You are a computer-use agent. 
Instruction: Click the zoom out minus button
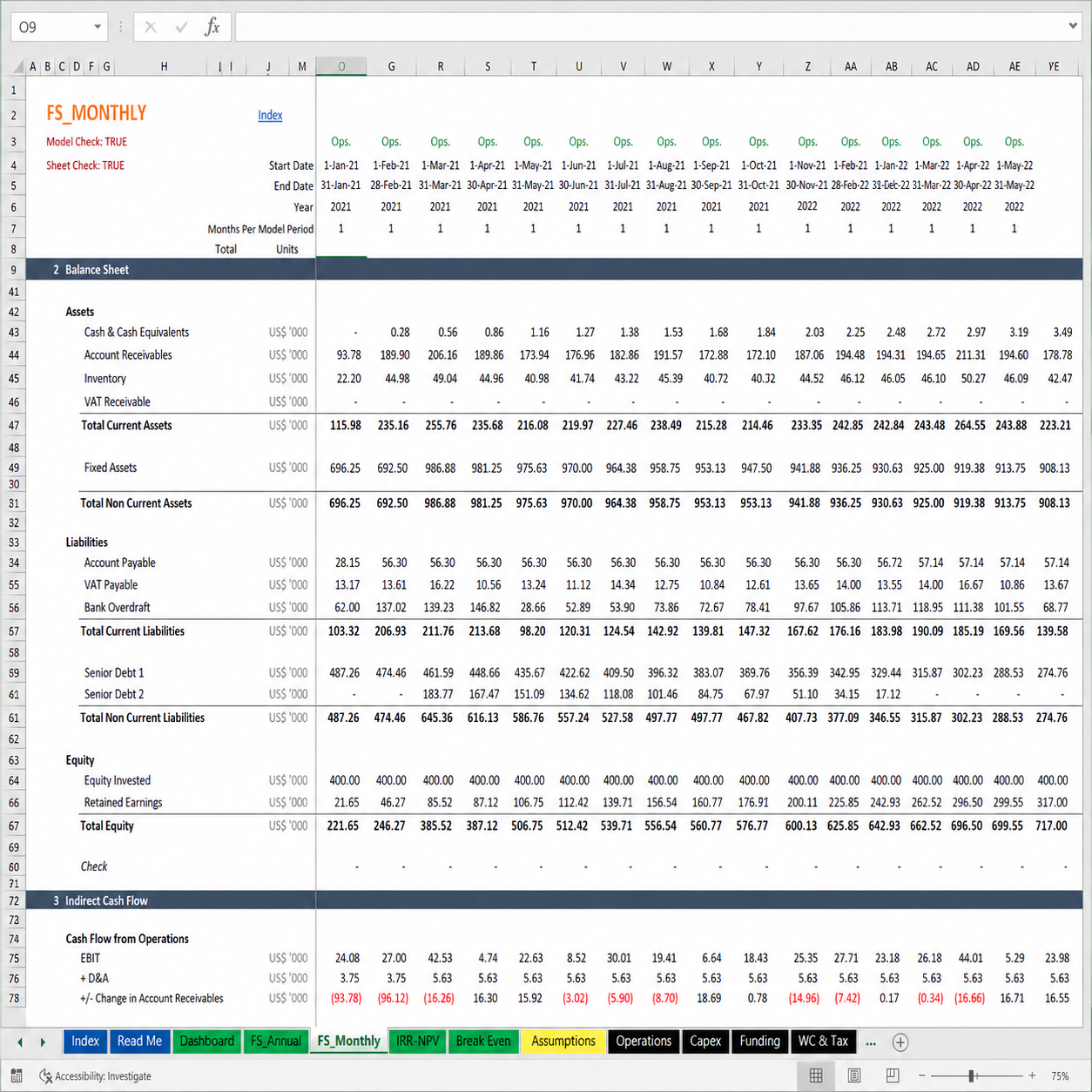922,1076
